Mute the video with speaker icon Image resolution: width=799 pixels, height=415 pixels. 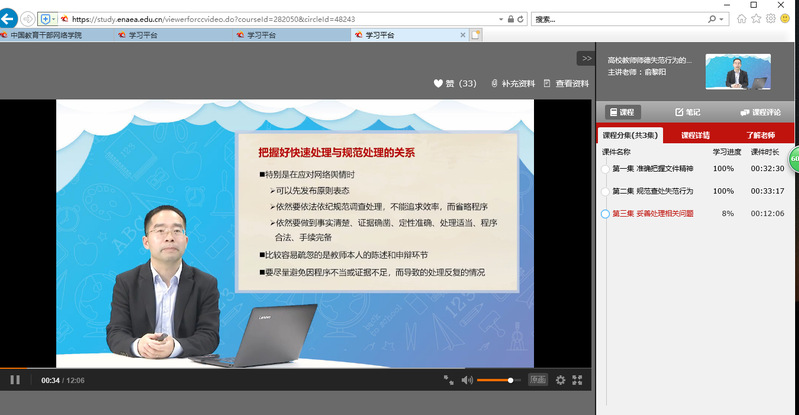468,380
